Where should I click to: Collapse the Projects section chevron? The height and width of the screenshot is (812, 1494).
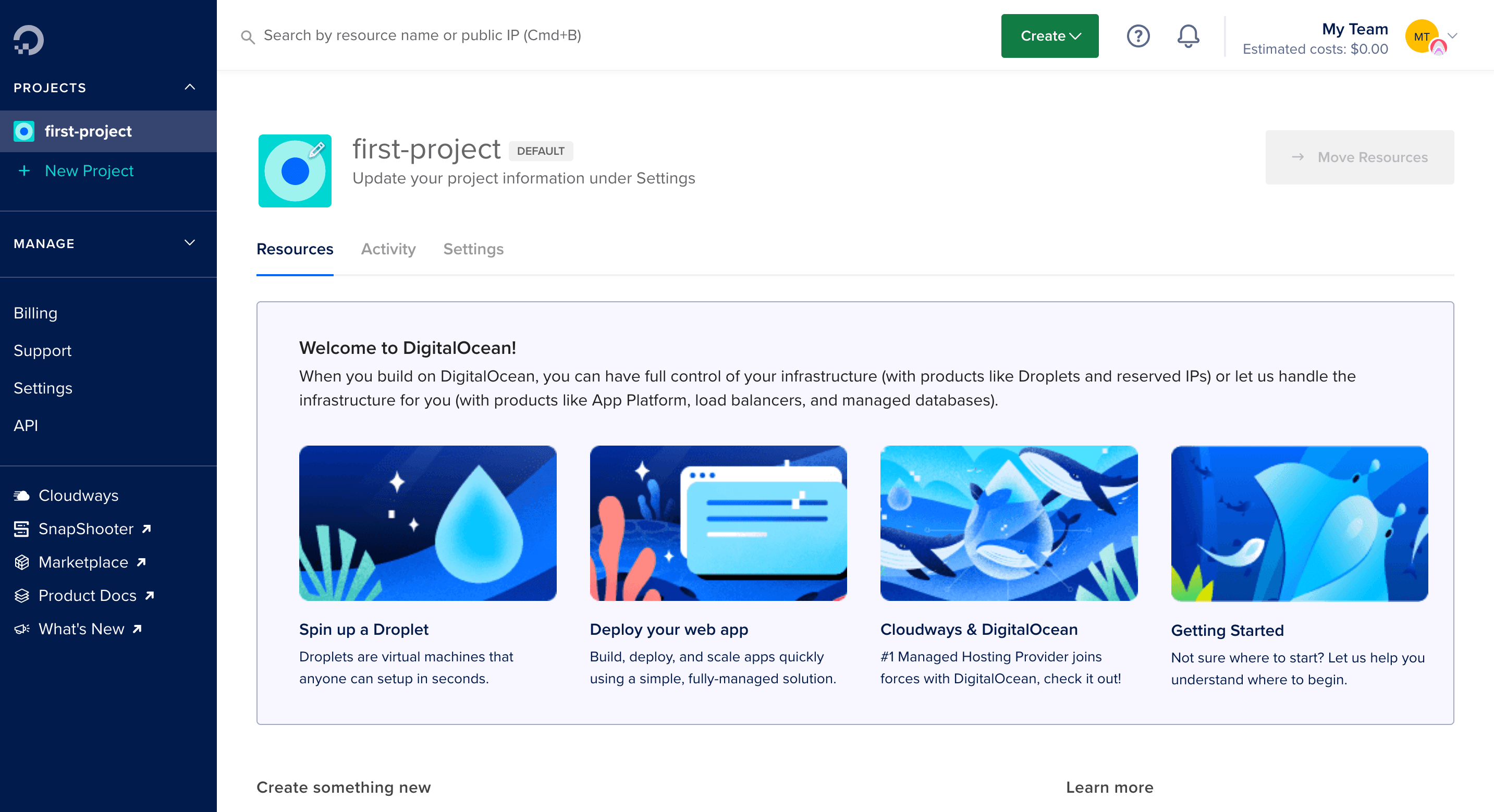click(190, 87)
